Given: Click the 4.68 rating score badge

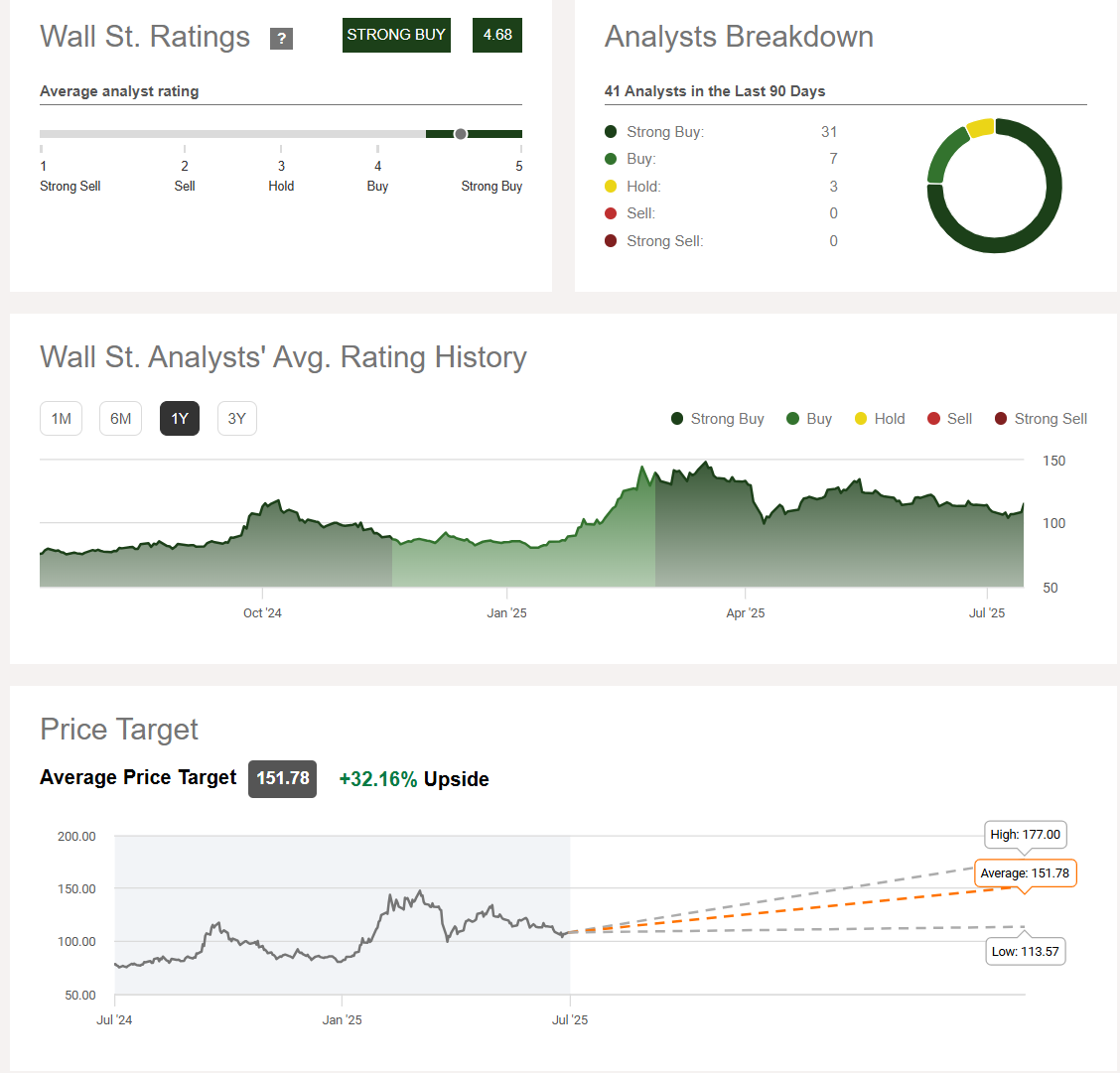Looking at the screenshot, I should [497, 35].
